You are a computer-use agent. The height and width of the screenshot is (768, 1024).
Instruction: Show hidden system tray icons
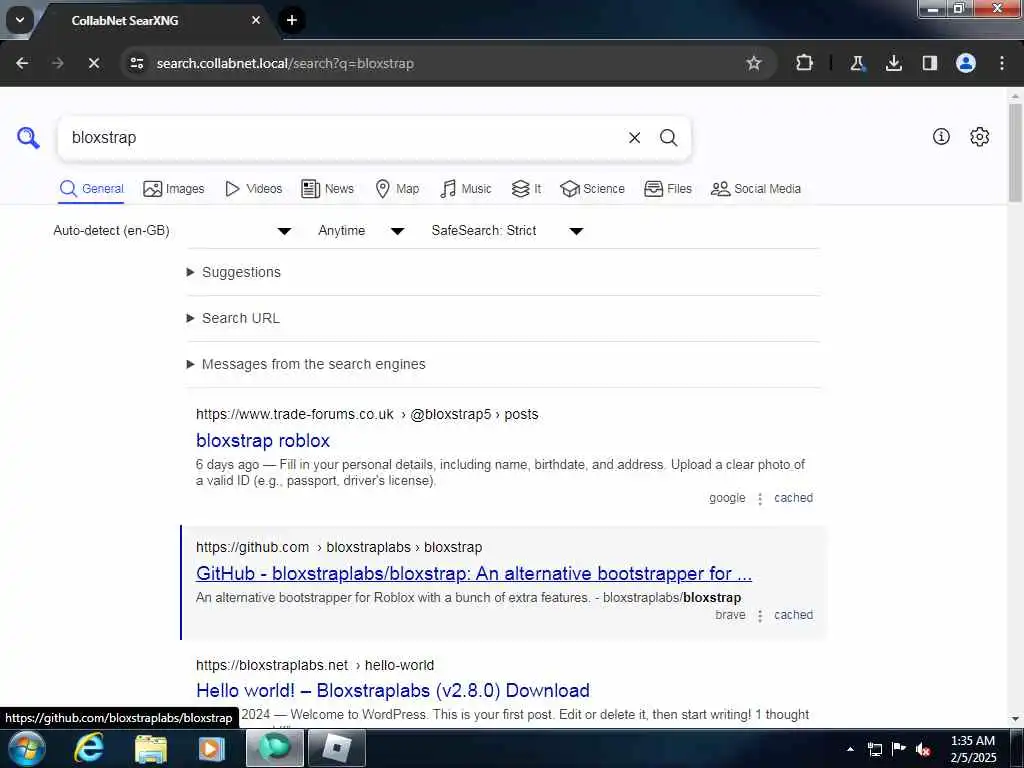point(850,749)
